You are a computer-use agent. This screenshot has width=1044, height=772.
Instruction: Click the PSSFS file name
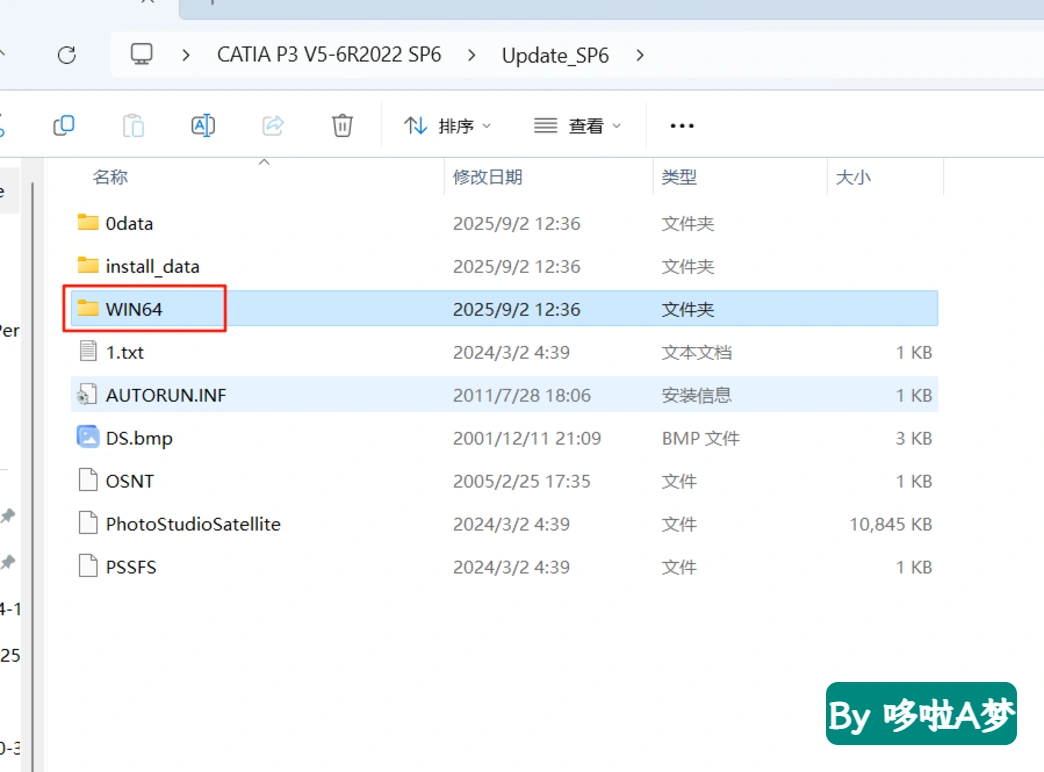coord(131,567)
